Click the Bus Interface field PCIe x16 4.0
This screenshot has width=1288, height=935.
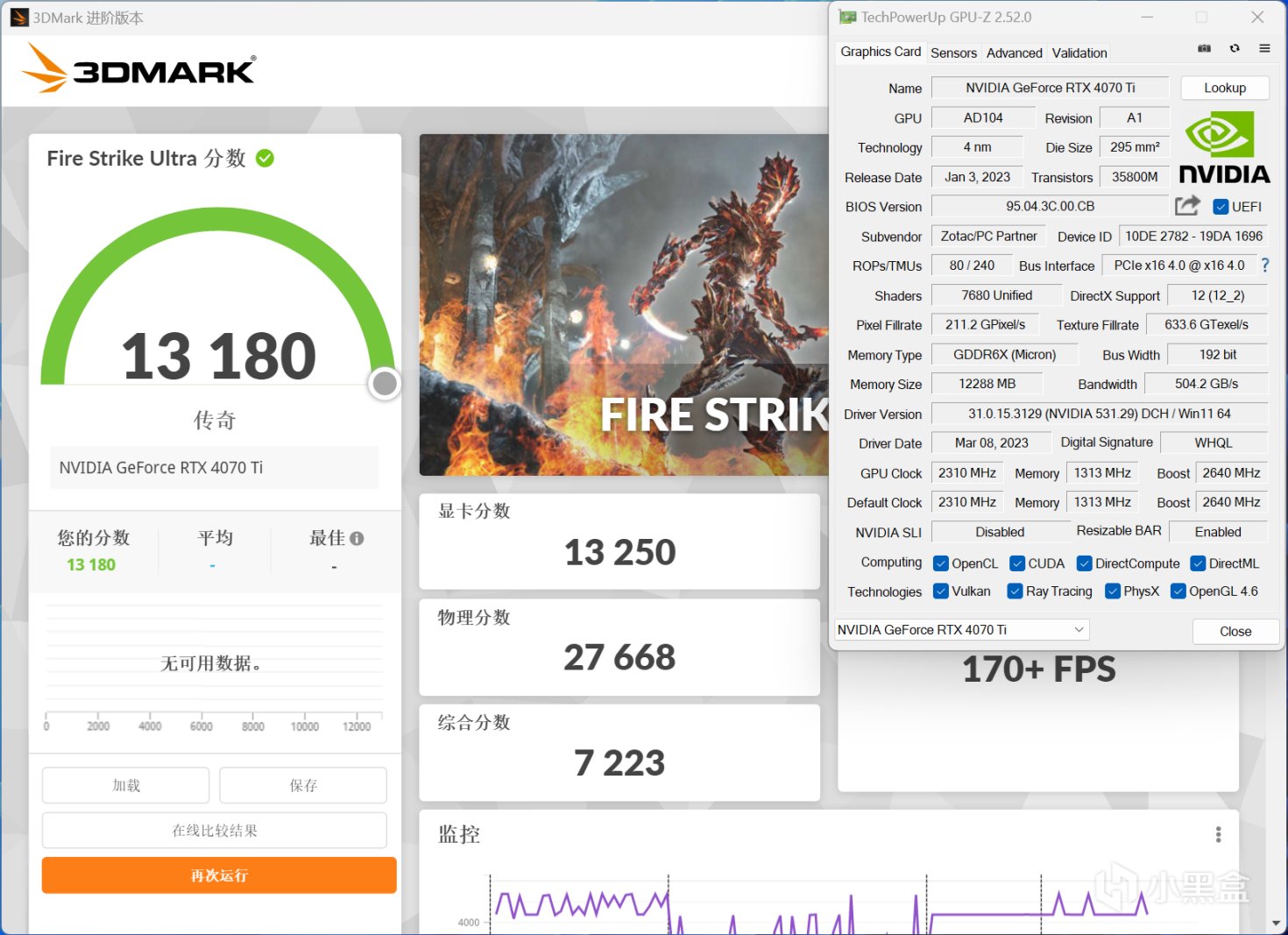point(1179,265)
